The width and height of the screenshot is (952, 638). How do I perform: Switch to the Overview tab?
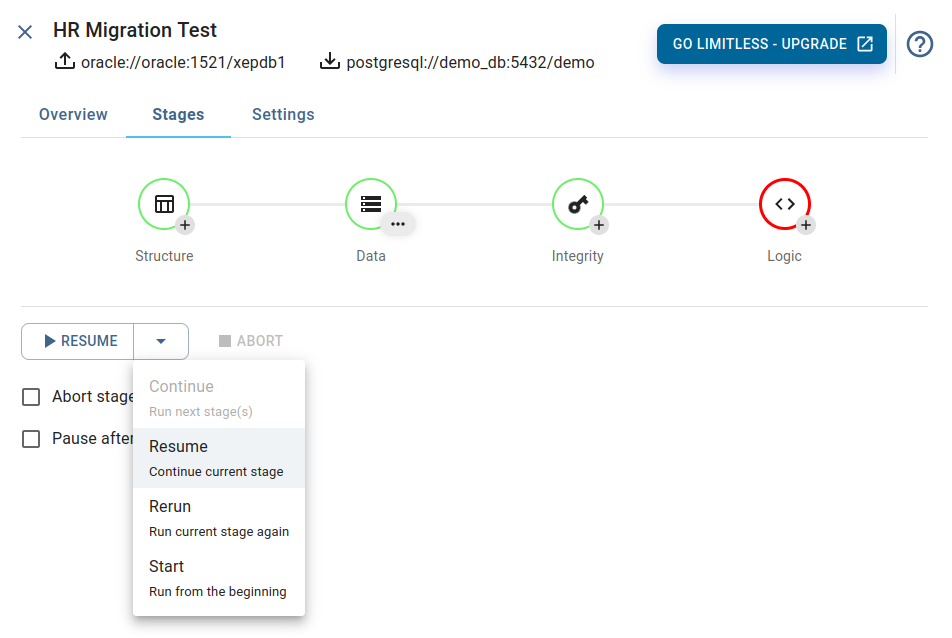pos(73,115)
